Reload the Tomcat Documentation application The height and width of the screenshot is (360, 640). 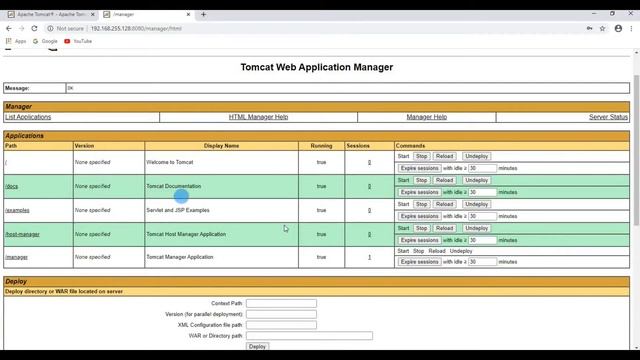click(444, 180)
